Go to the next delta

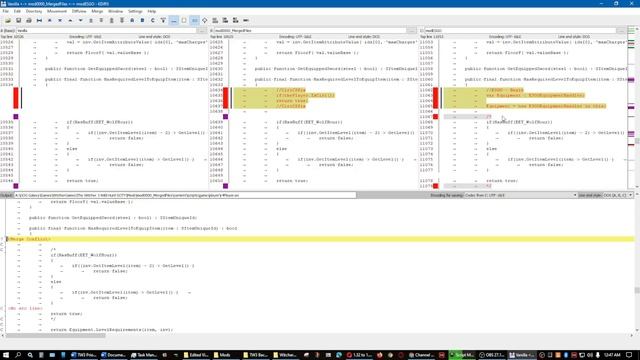tap(80, 20)
